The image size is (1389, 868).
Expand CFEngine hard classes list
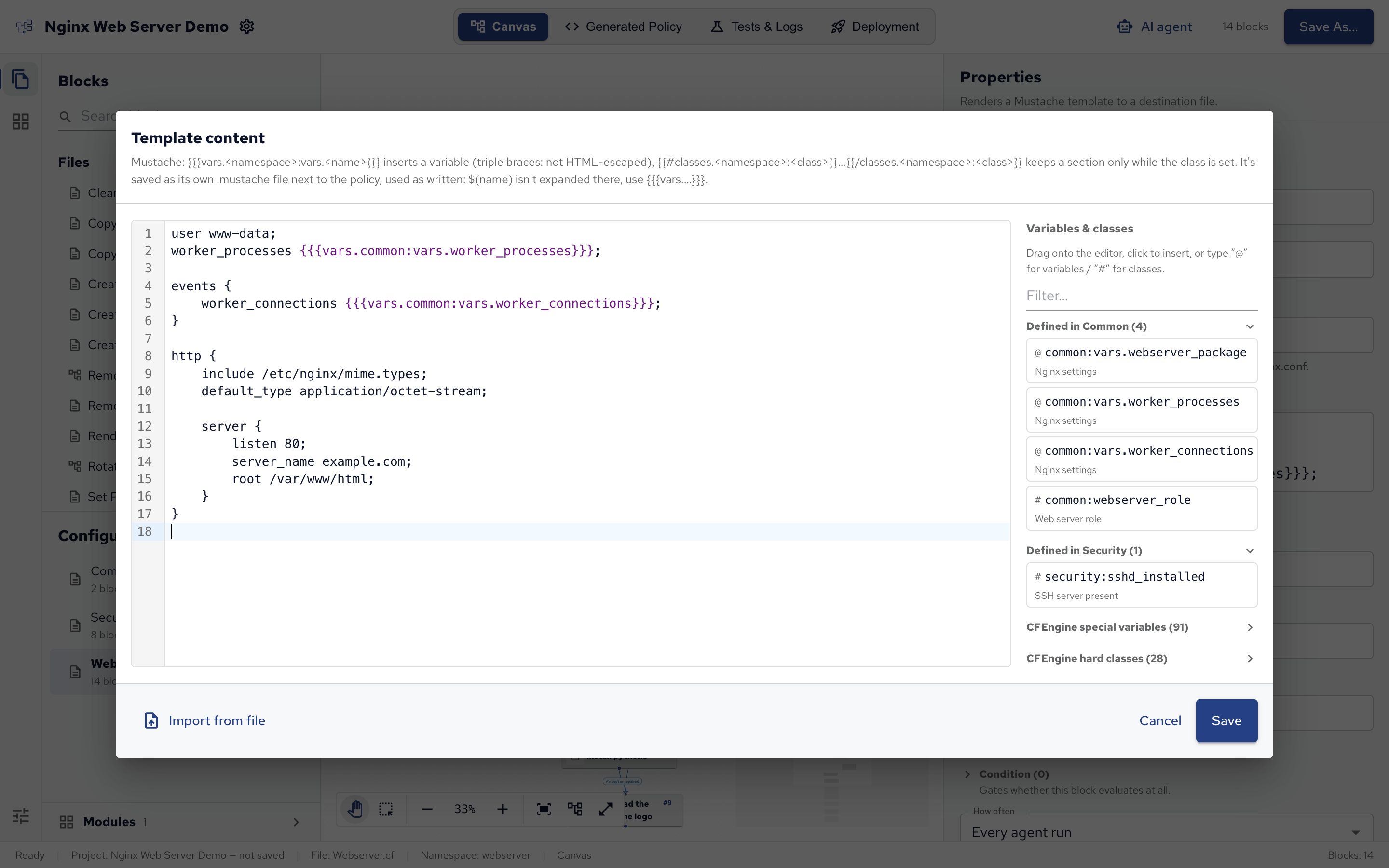(x=1141, y=658)
